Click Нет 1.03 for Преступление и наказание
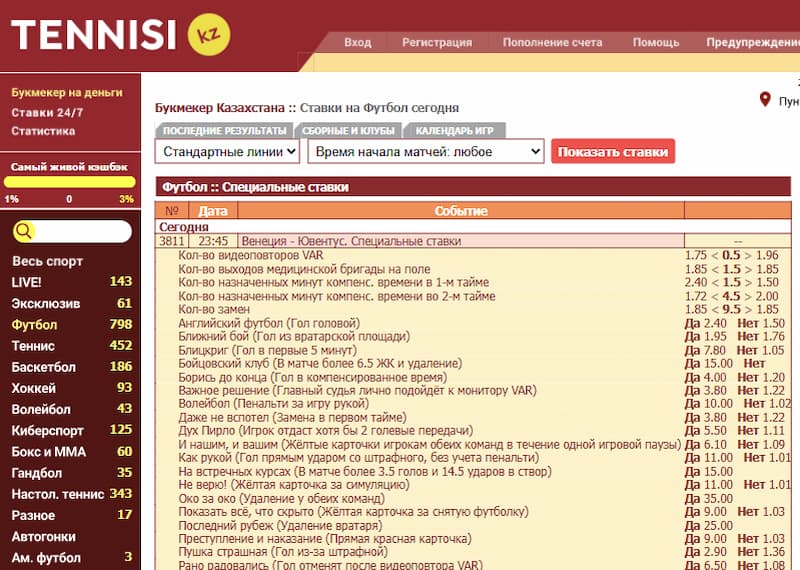This screenshot has width=800, height=570. point(761,539)
